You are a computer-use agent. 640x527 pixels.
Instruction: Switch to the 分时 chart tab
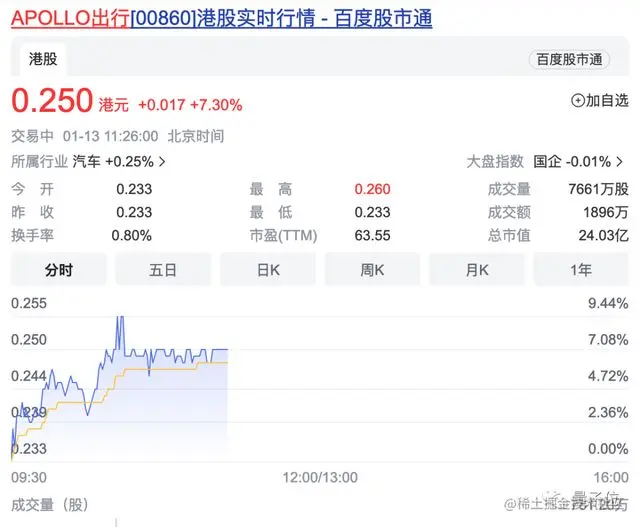pyautogui.click(x=59, y=270)
